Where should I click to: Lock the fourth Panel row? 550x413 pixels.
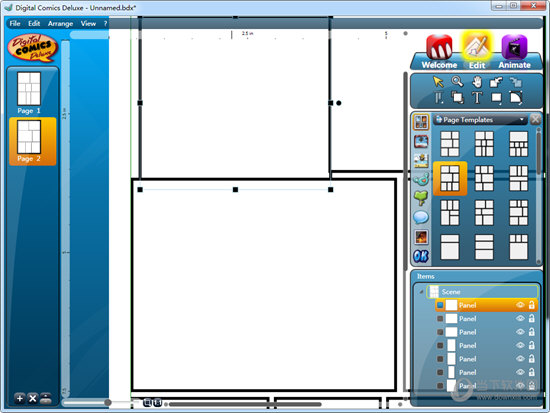click(532, 345)
